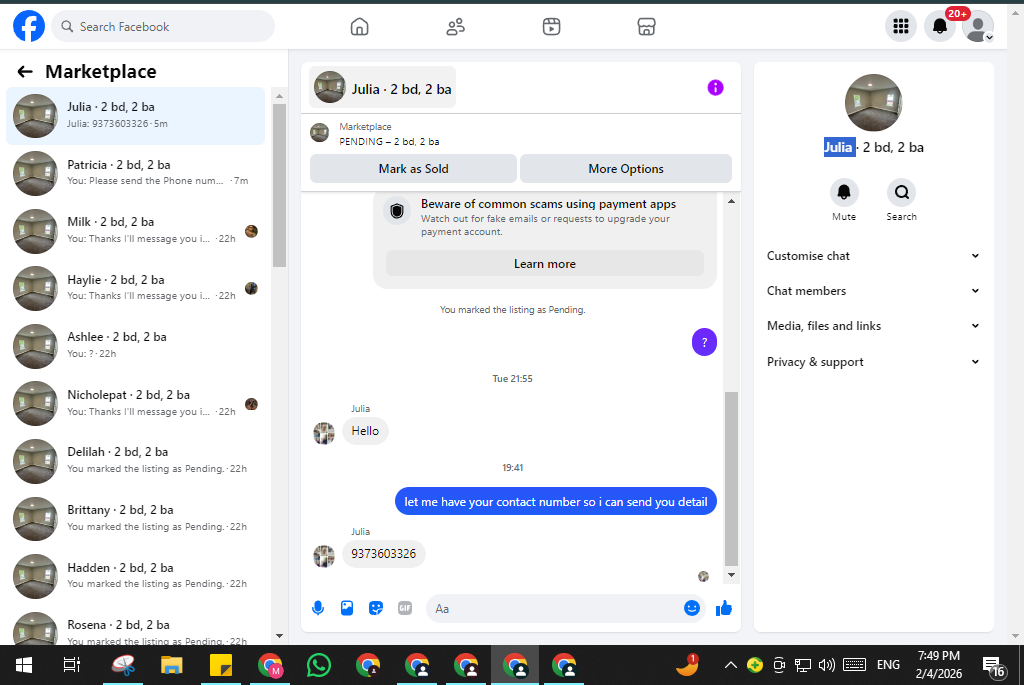Click the back arrow beside Marketplace
The width and height of the screenshot is (1024, 685).
25,72
